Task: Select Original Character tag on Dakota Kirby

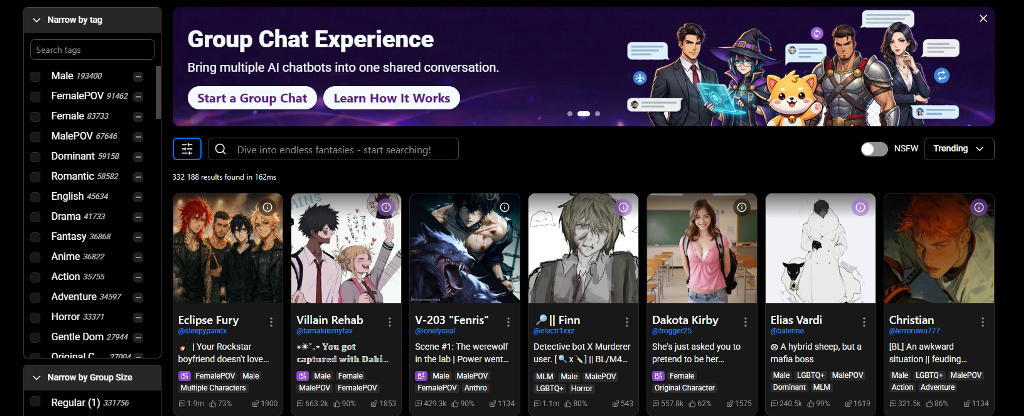Action: click(x=684, y=388)
